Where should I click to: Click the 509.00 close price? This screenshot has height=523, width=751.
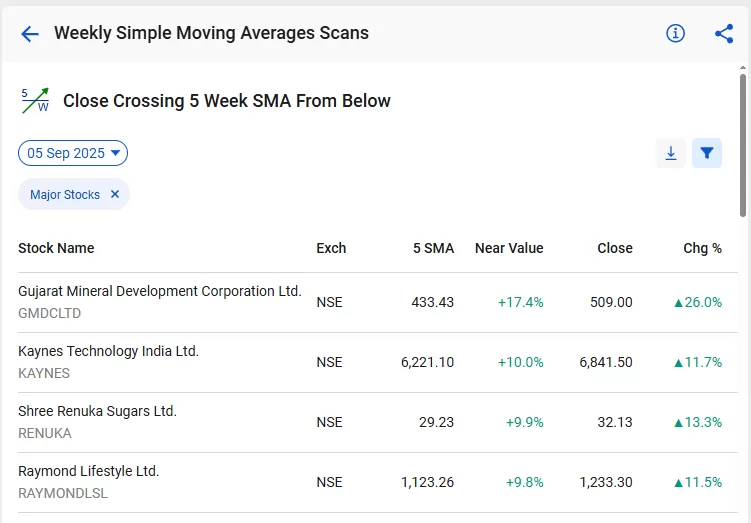point(611,302)
